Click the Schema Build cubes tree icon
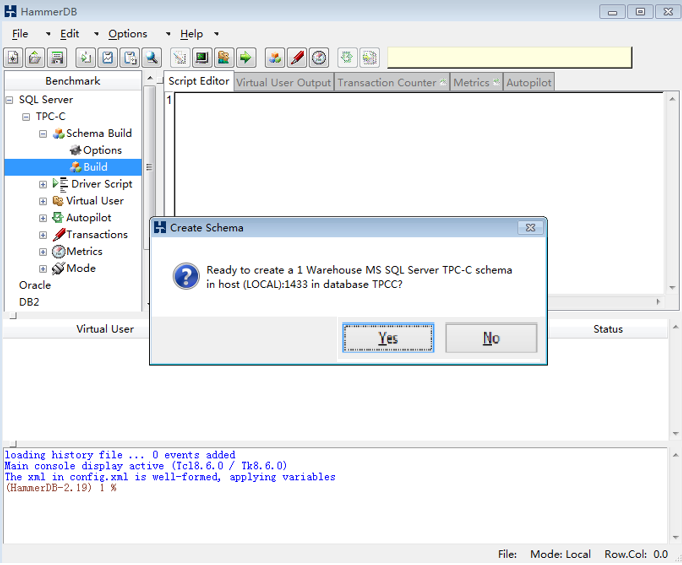The height and width of the screenshot is (565, 682). click(x=59, y=134)
